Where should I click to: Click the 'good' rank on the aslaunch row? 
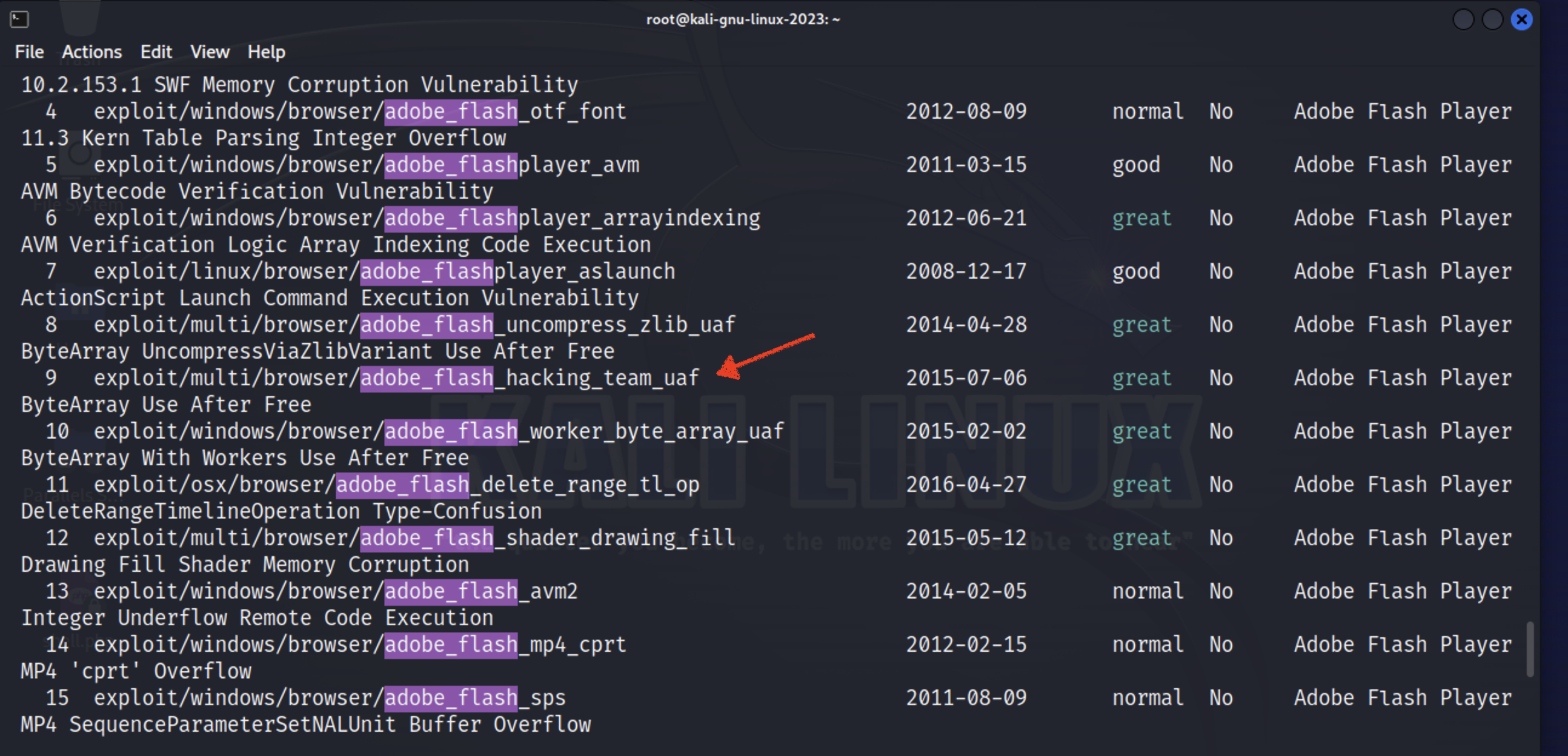[x=1136, y=273]
